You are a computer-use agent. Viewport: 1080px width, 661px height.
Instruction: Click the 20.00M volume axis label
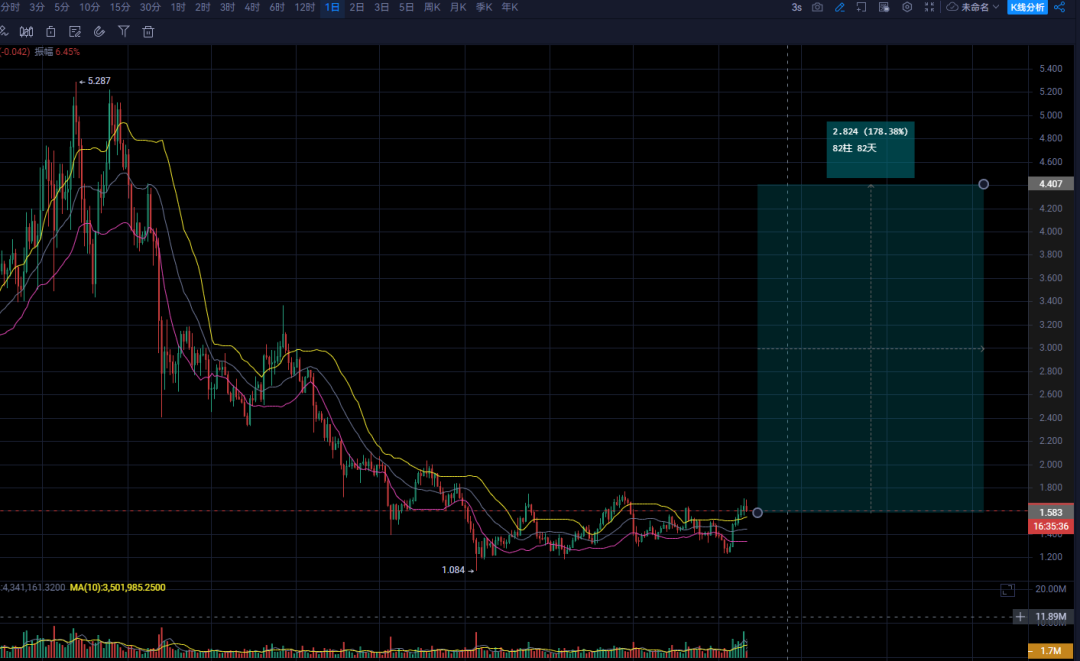click(1051, 589)
